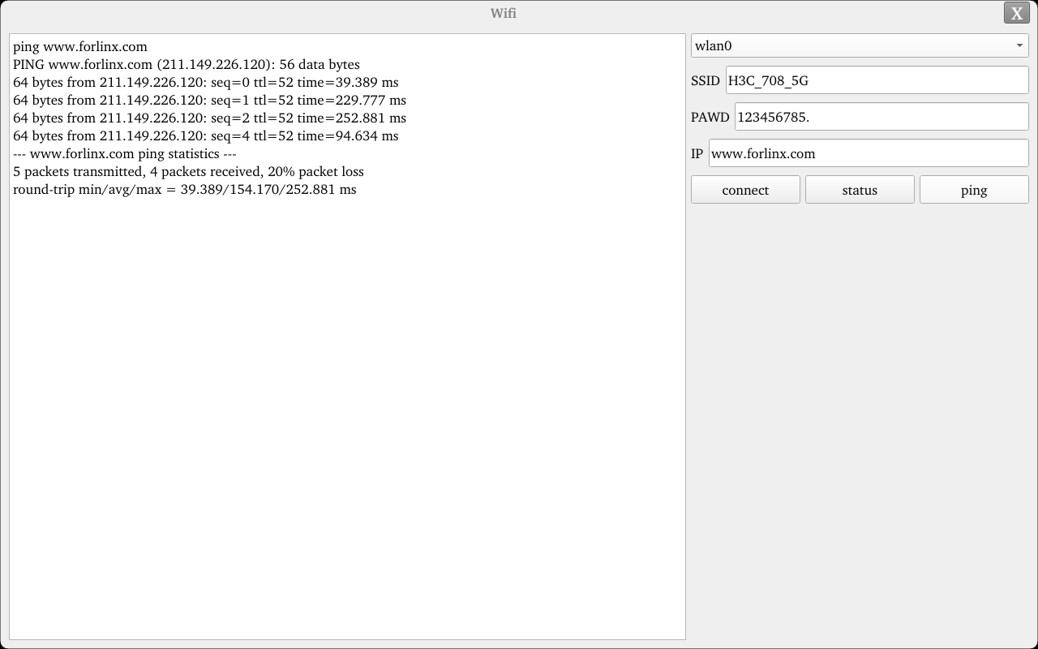Image resolution: width=1038 pixels, height=649 pixels.
Task: Select the seq=0 ping reply line
Action: (205, 83)
